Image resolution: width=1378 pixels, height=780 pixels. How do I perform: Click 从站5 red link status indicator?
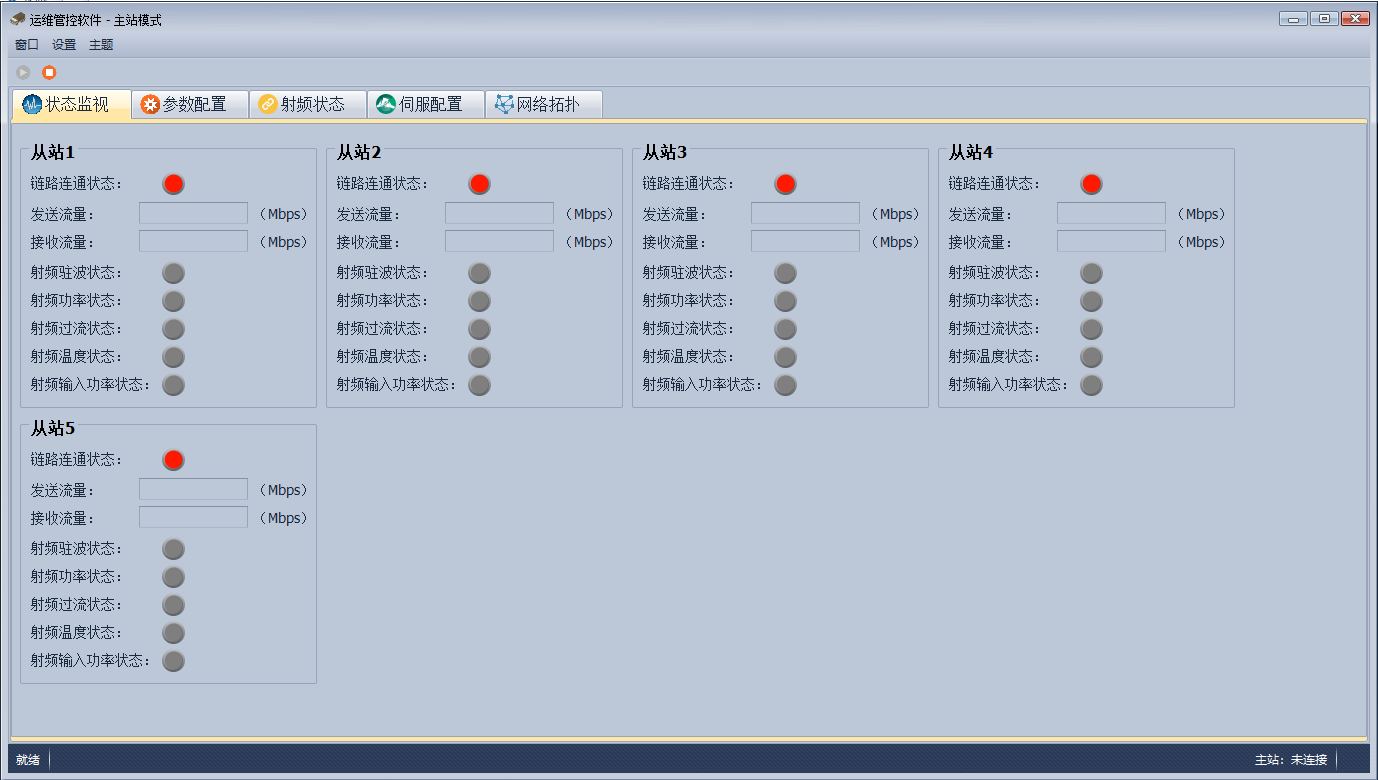pos(174,460)
